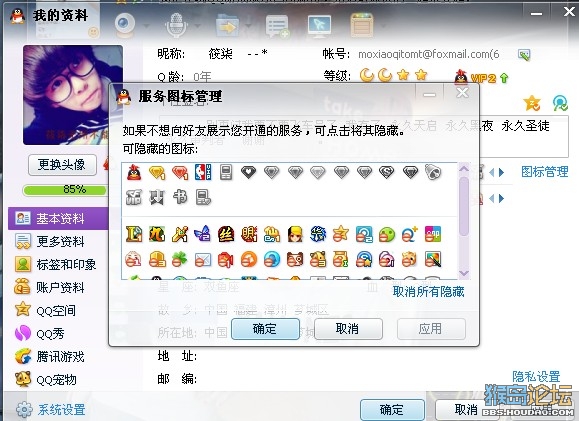The width and height of the screenshot is (579, 421).
Task: Select the 丝 character icon
Action: (226, 234)
